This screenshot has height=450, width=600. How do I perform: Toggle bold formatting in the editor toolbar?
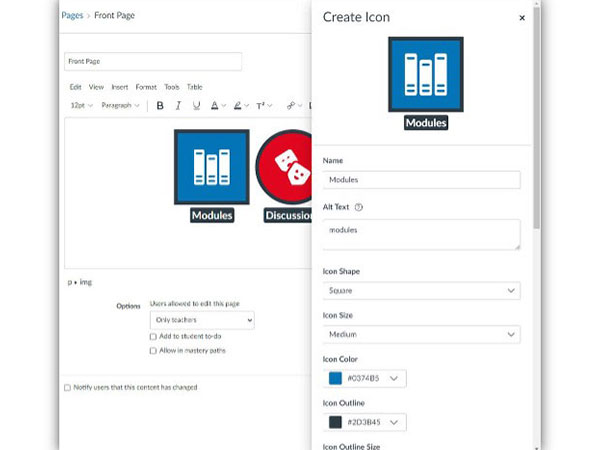click(160, 105)
